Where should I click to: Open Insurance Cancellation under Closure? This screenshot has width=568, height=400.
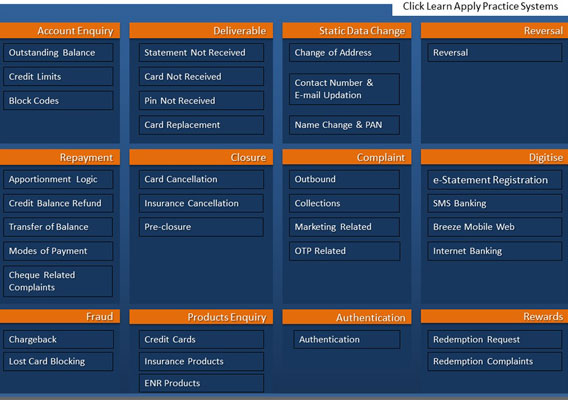pyautogui.click(x=201, y=204)
